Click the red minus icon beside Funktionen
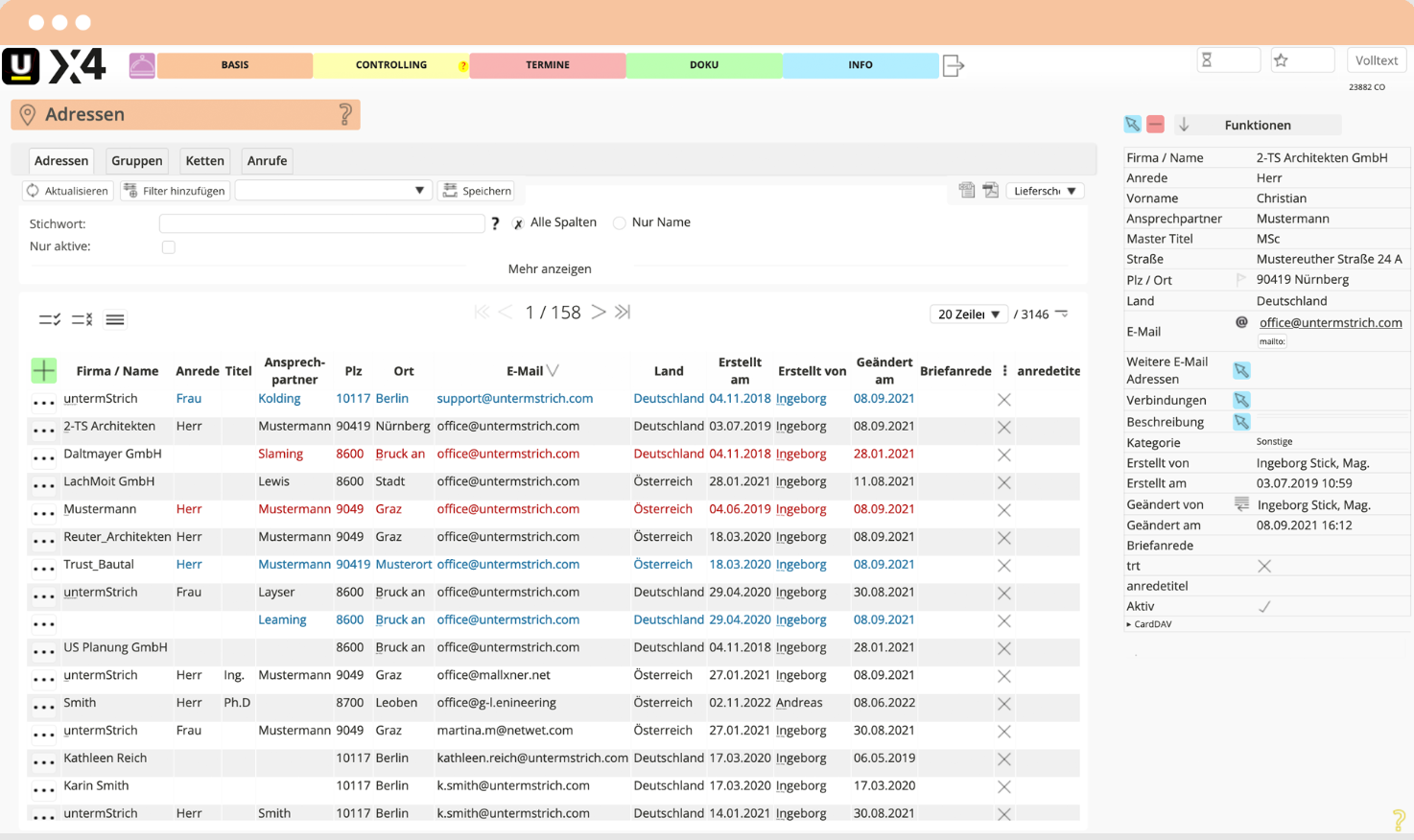Screen dimensions: 1414x840 coord(1155,125)
